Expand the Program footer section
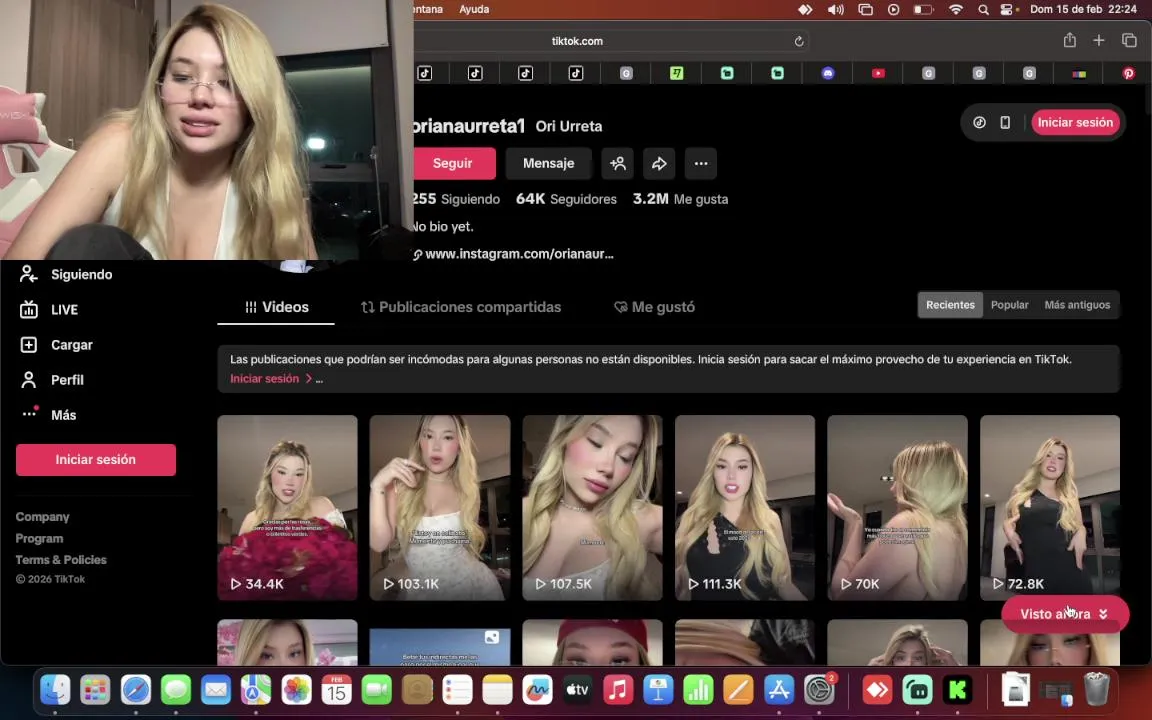The height and width of the screenshot is (720, 1152). [39, 538]
